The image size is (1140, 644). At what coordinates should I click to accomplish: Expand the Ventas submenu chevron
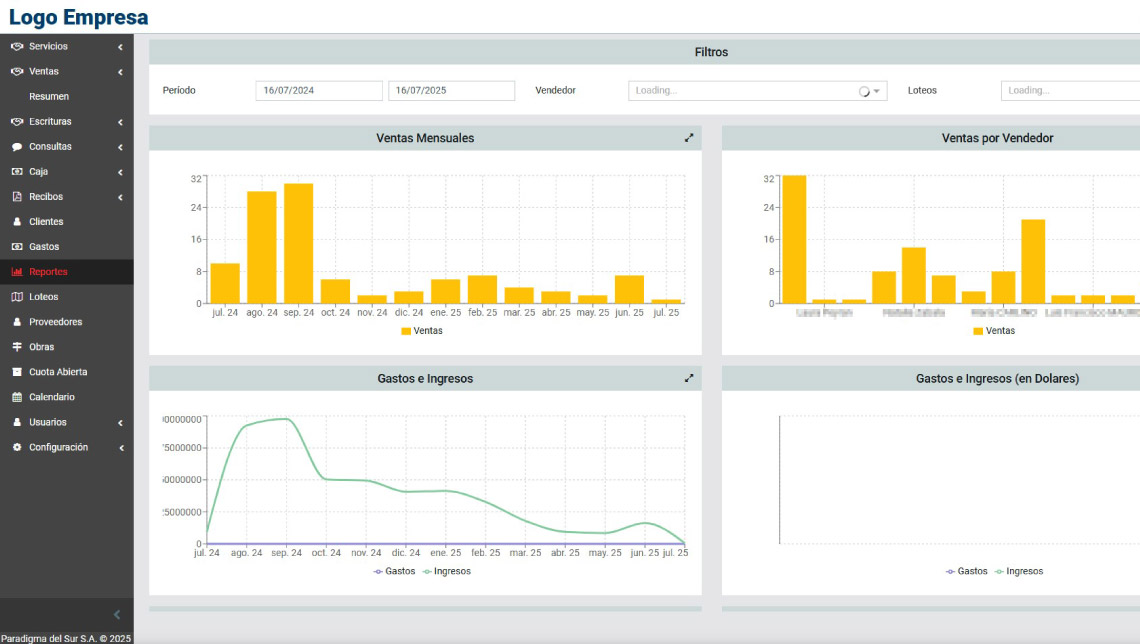click(120, 72)
